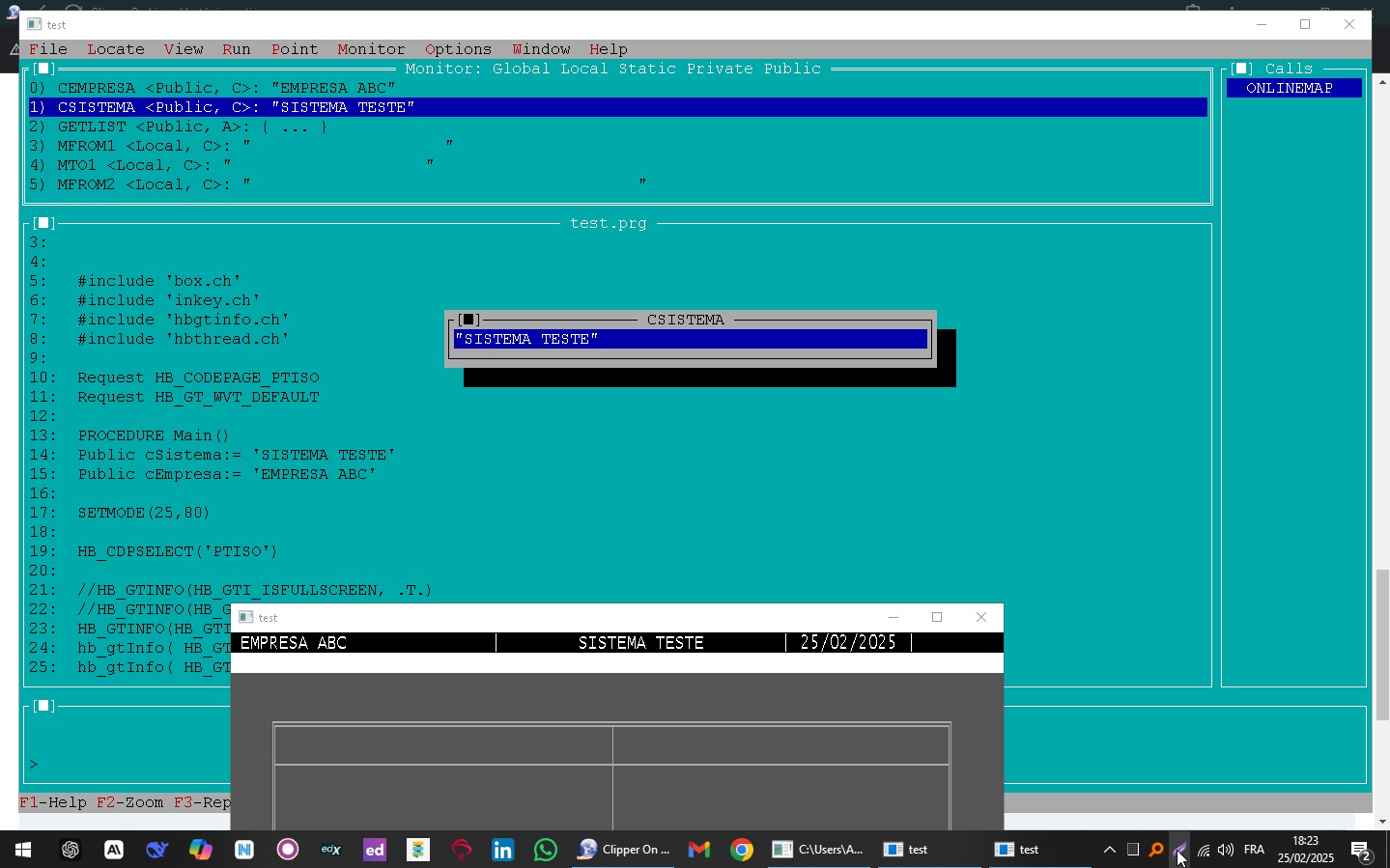Close the Monitor window via its corner box
The width and height of the screenshot is (1390, 868).
pos(43,69)
